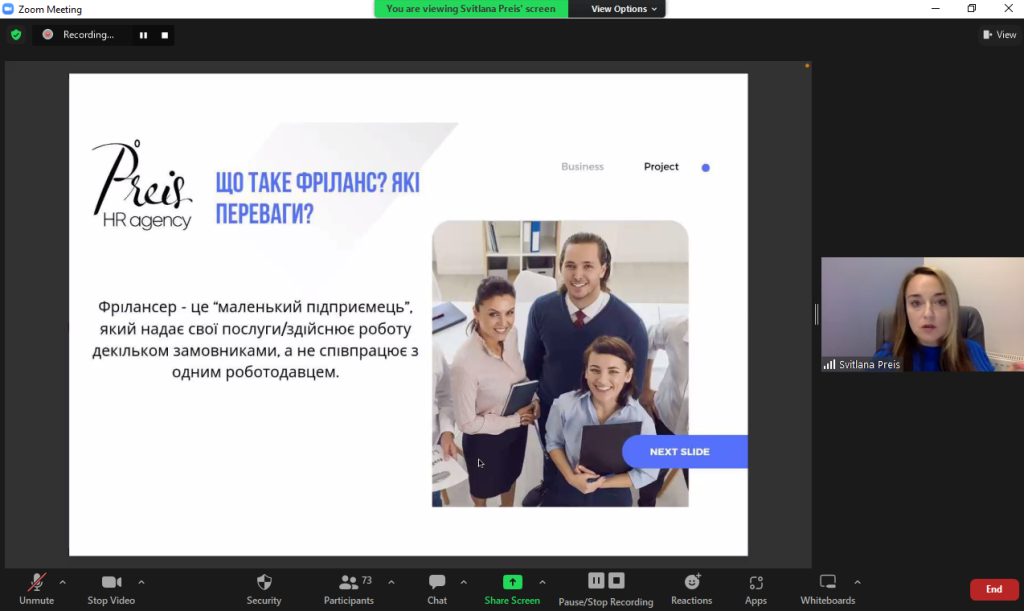Screen dimensions: 1024x611
Task: Click the green Share Screen icon
Action: 512,582
